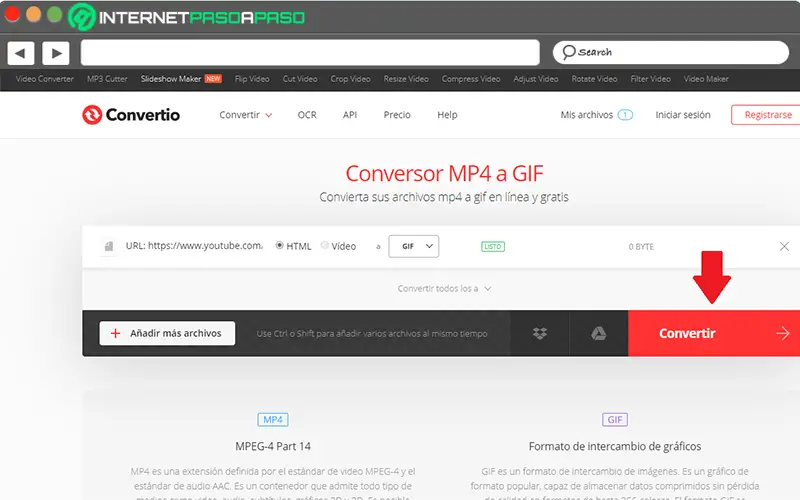Click the Conversor MP4 a GIF title

444,173
